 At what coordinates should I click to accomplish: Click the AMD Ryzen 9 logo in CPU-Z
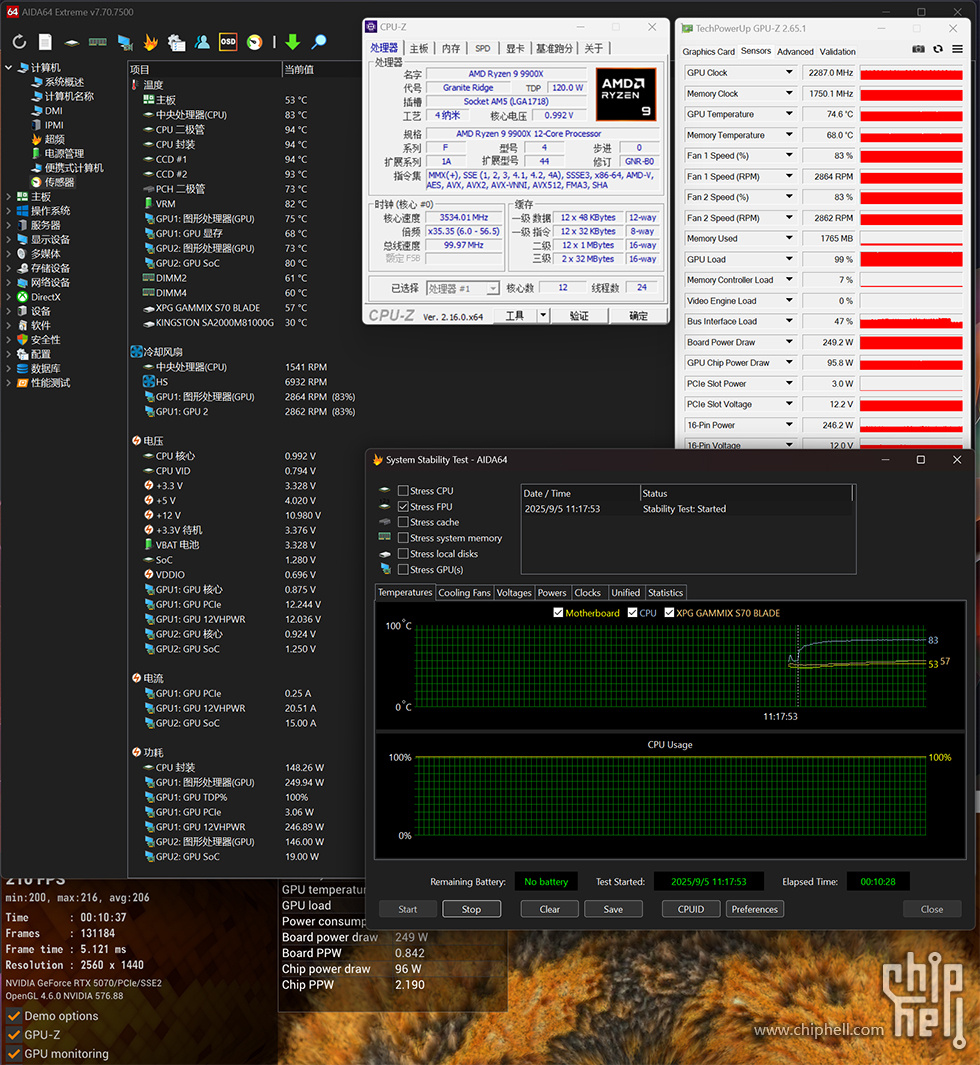tap(625, 94)
